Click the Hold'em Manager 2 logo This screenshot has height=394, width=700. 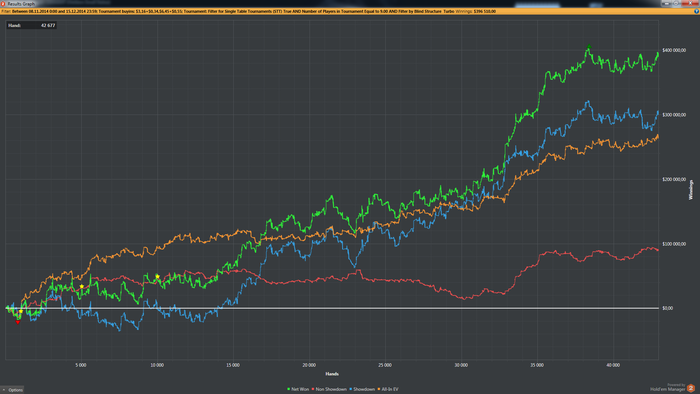pos(691,388)
